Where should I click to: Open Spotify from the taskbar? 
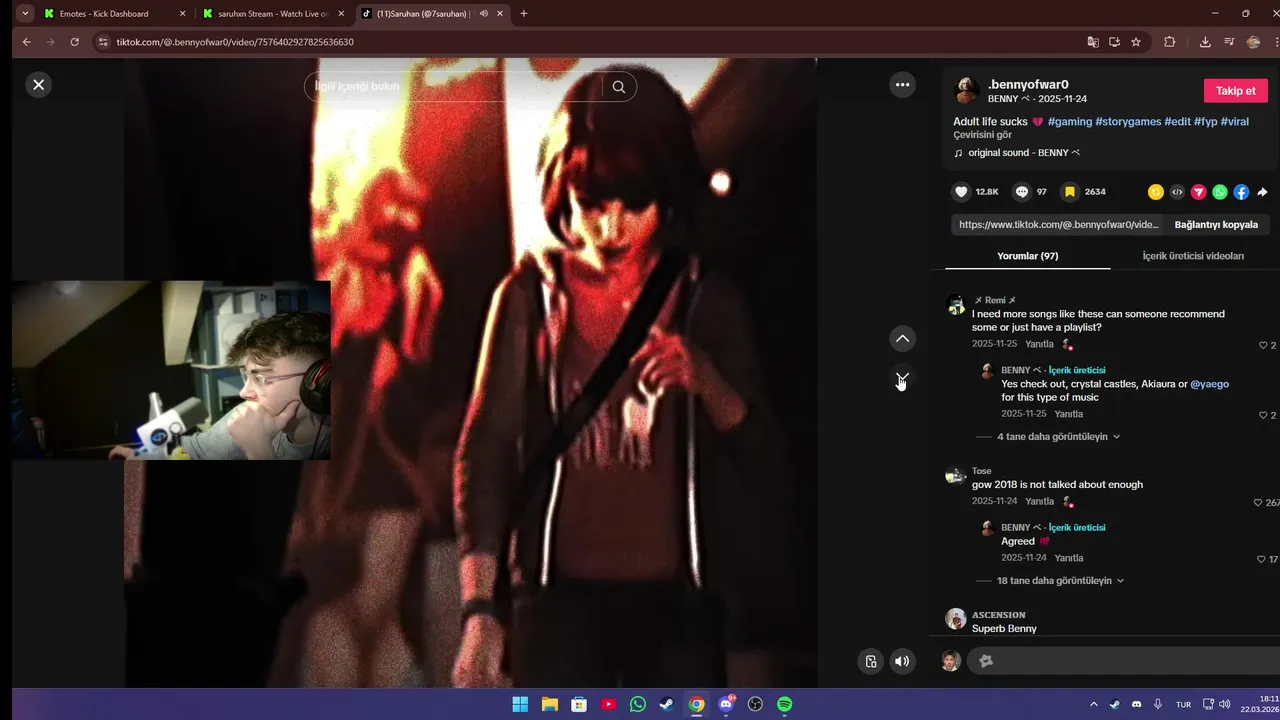tap(785, 704)
